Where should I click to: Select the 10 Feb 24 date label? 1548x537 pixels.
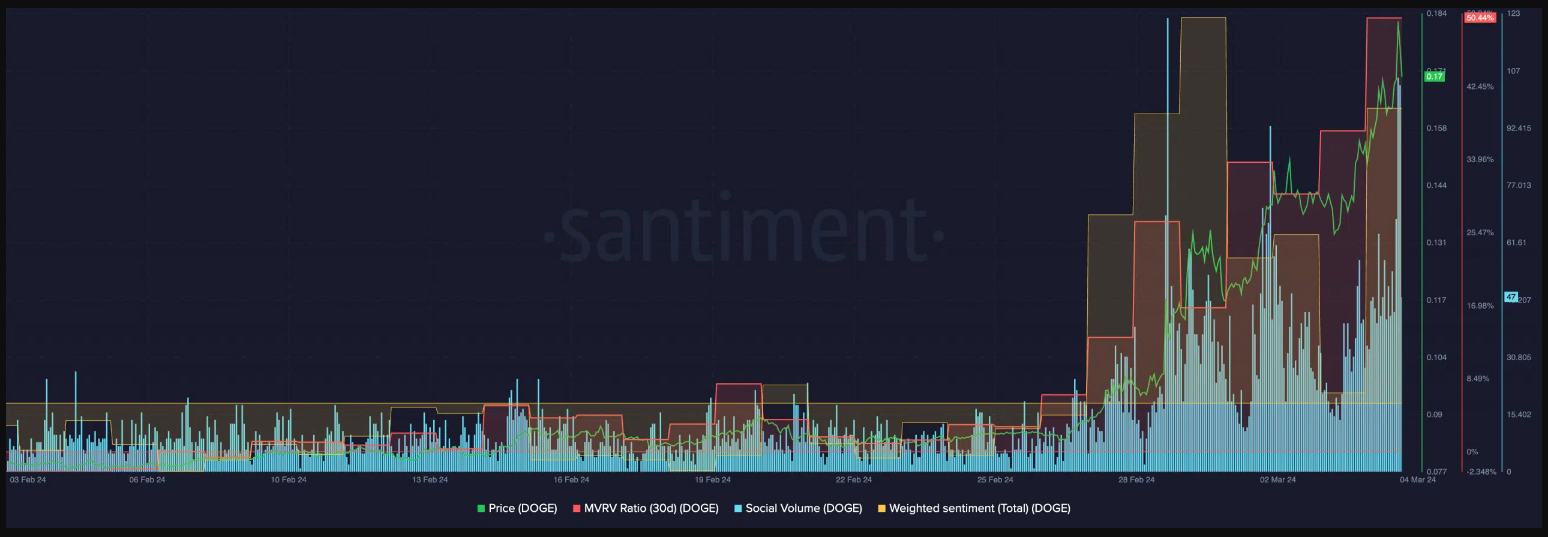(x=288, y=480)
